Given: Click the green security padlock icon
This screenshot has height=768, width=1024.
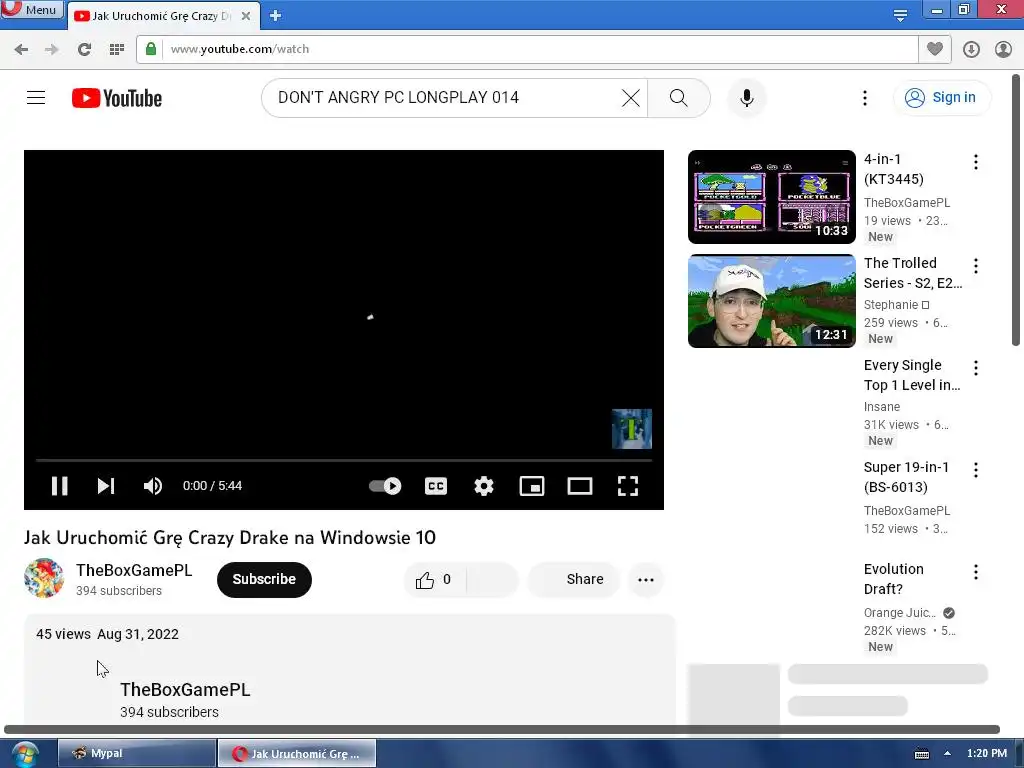Looking at the screenshot, I should coord(151,49).
